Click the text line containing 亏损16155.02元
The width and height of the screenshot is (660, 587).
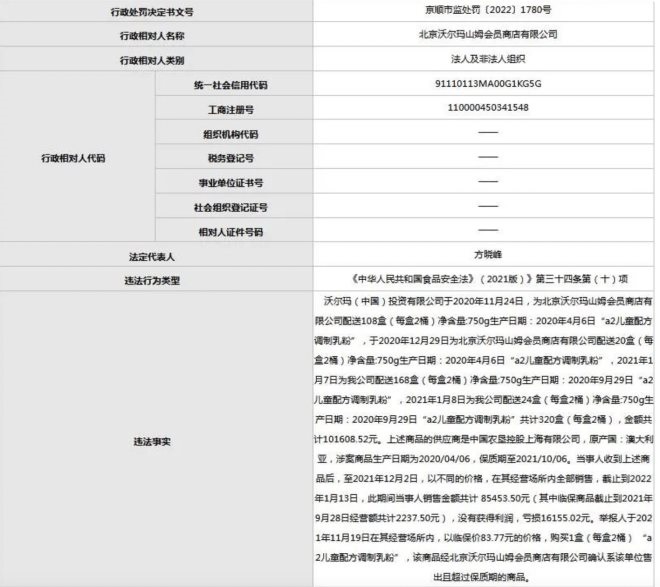[x=484, y=518]
